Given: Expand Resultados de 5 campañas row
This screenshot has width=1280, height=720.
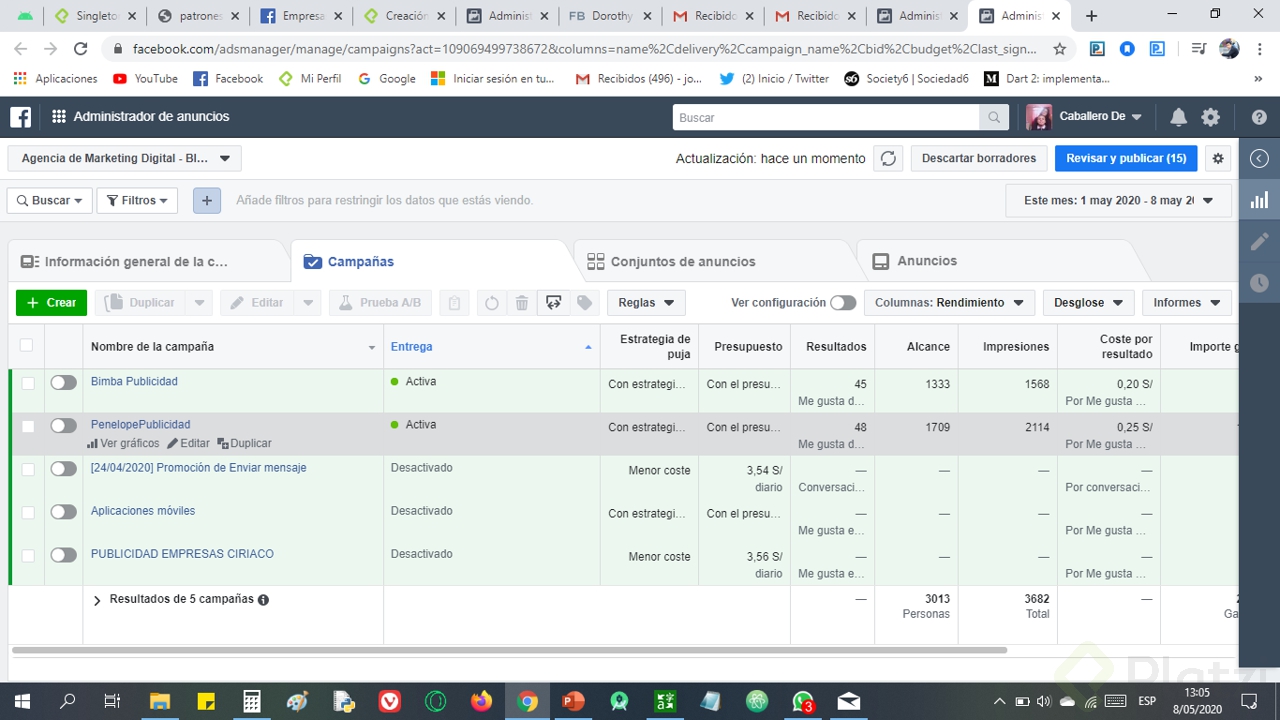Looking at the screenshot, I should [97, 600].
